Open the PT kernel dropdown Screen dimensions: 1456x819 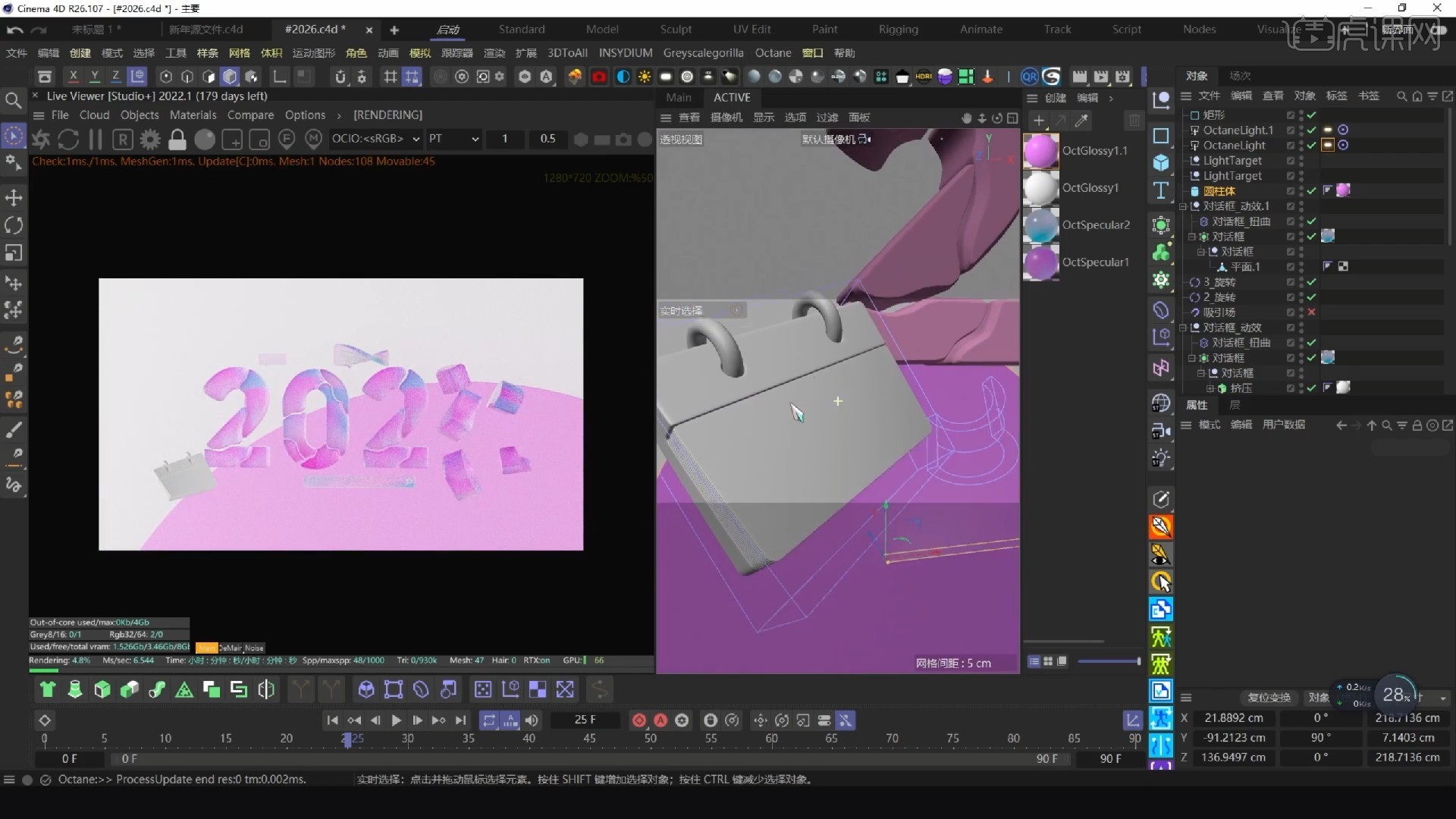coord(453,139)
